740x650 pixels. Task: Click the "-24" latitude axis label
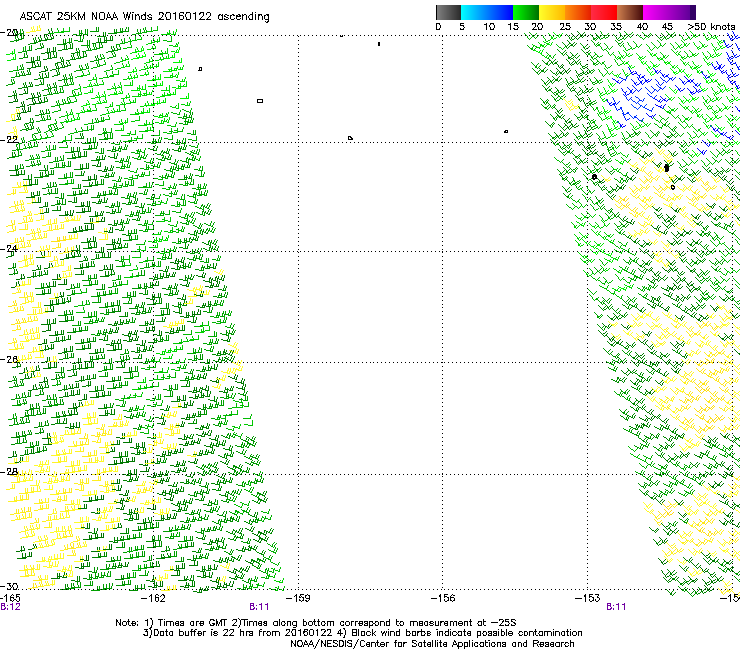[9, 248]
